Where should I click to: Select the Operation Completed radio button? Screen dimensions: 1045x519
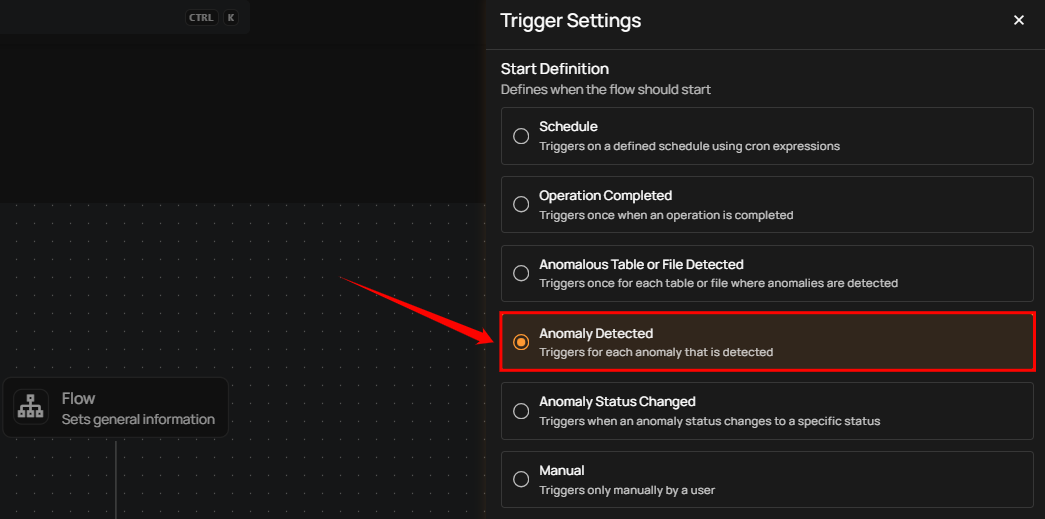tap(521, 204)
